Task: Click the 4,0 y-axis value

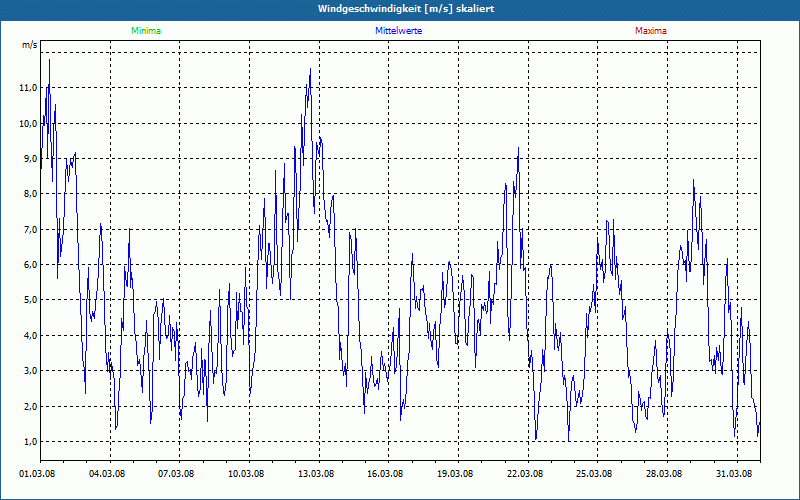Action: click(x=31, y=336)
